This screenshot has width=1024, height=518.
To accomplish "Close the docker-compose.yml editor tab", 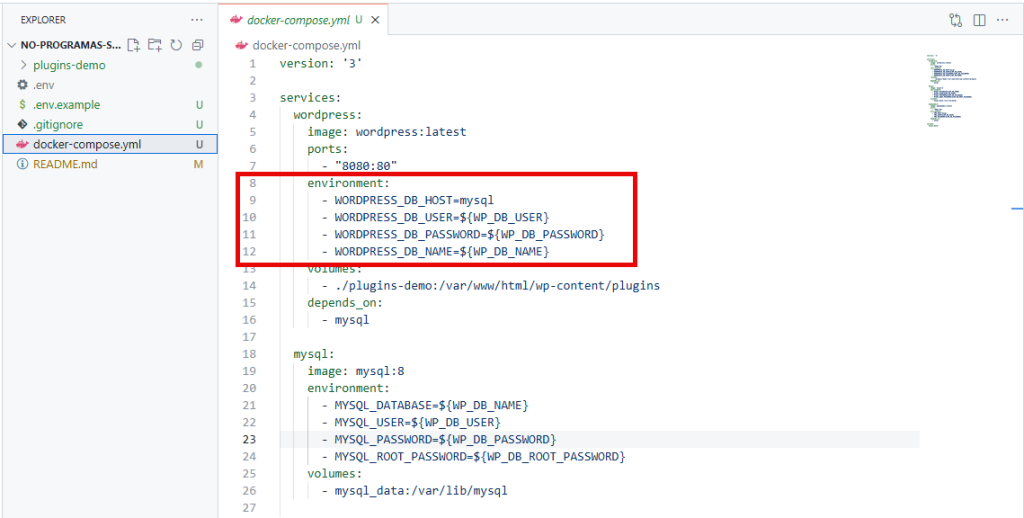I will [377, 20].
